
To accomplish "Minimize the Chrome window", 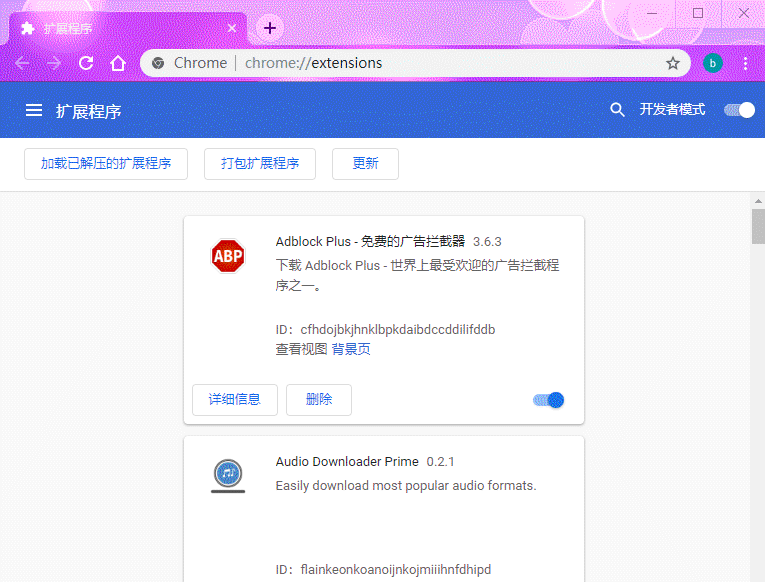I will [652, 13].
